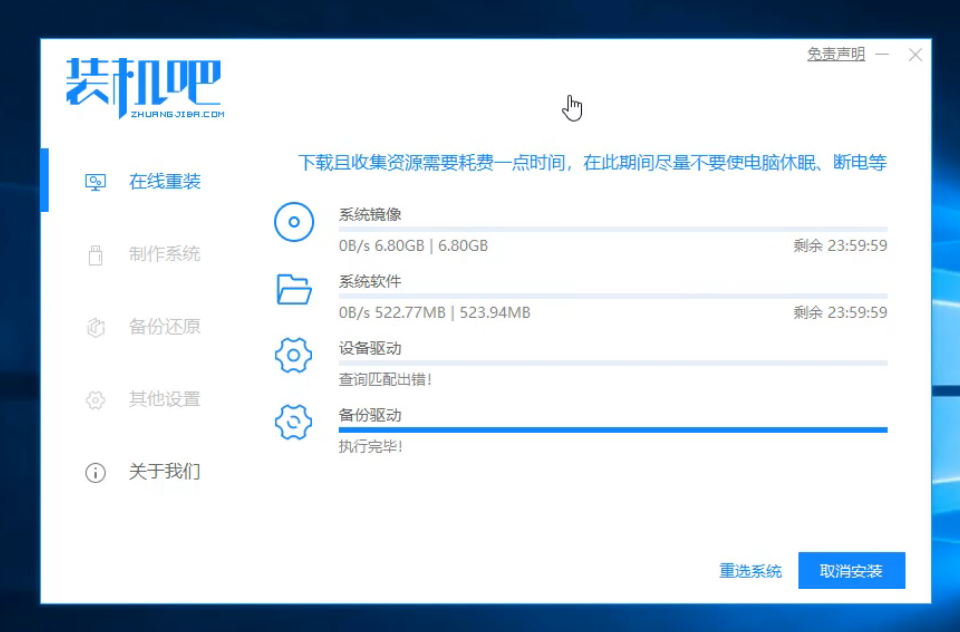Click the 备份驱动 clock-gear icon
960x632 pixels.
coord(293,424)
